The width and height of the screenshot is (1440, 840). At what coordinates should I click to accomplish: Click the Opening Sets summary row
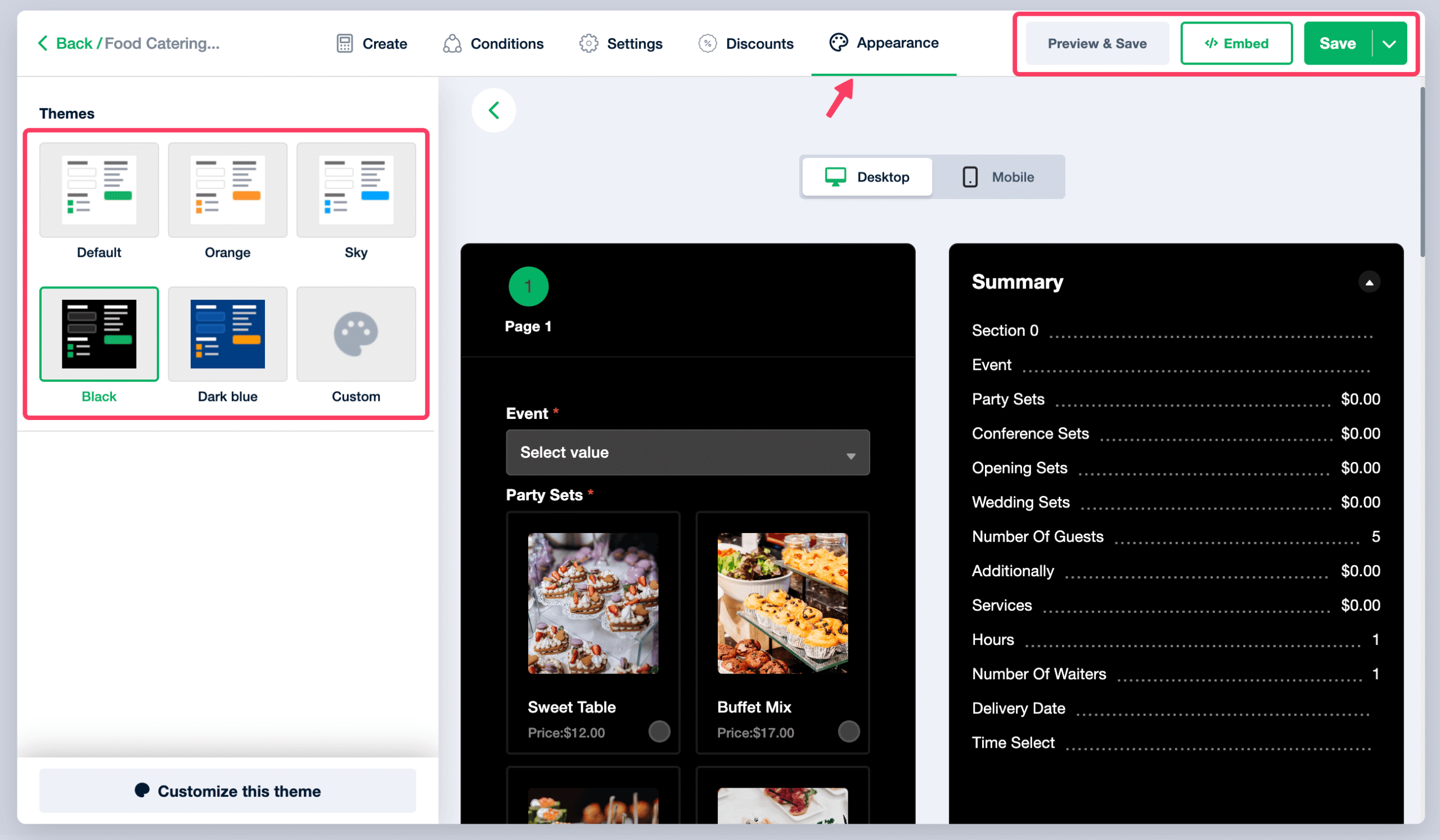(1176, 468)
